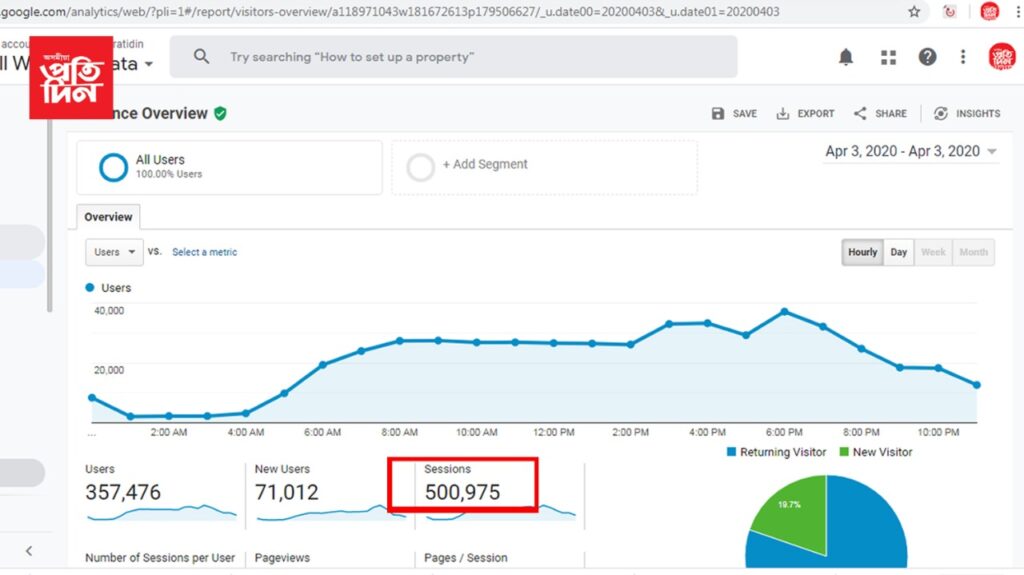Open the red browser profile avatar
The height and width of the screenshot is (575, 1024).
(x=989, y=12)
